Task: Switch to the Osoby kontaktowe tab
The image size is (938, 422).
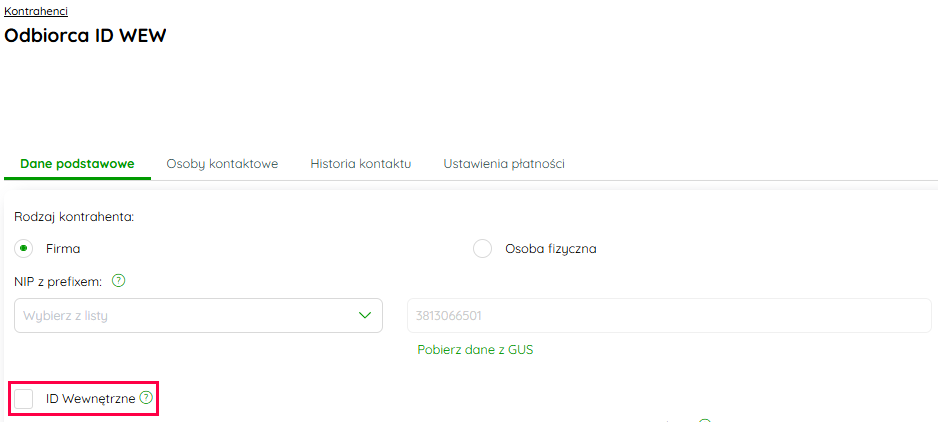Action: coord(222,163)
